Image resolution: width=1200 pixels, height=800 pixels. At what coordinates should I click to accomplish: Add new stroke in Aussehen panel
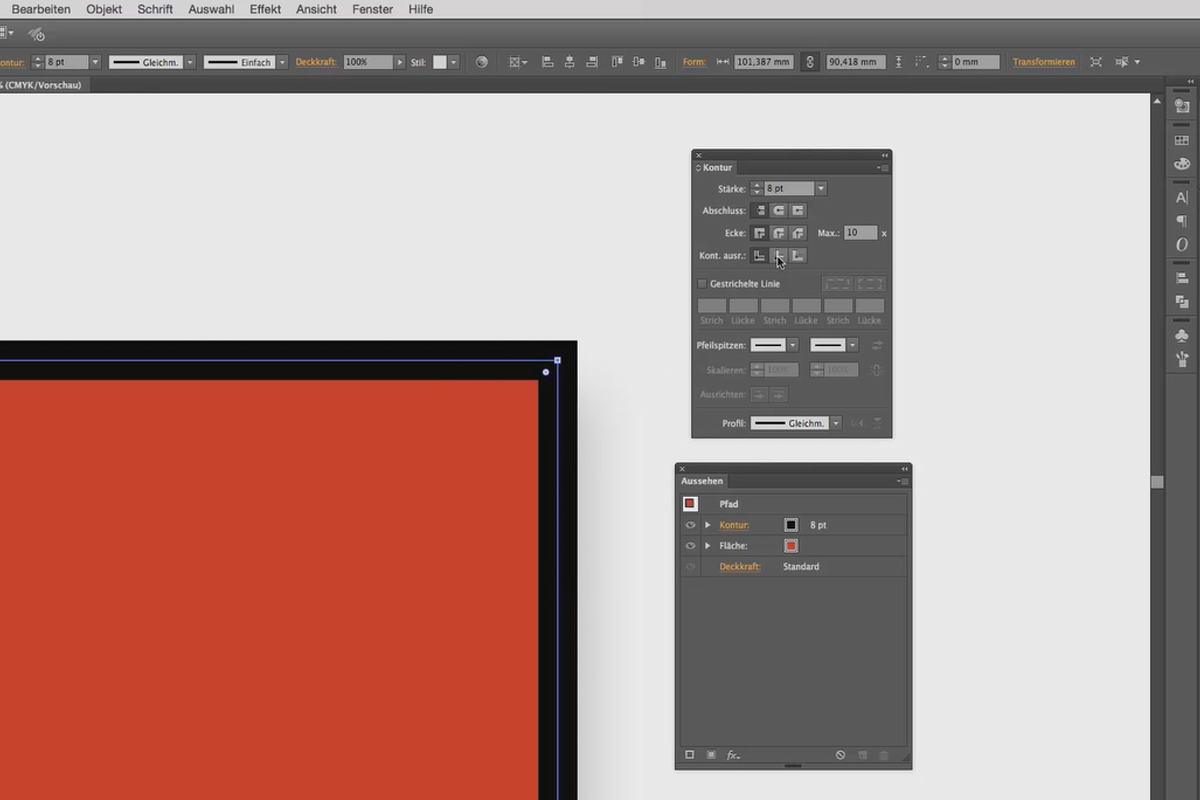click(690, 755)
